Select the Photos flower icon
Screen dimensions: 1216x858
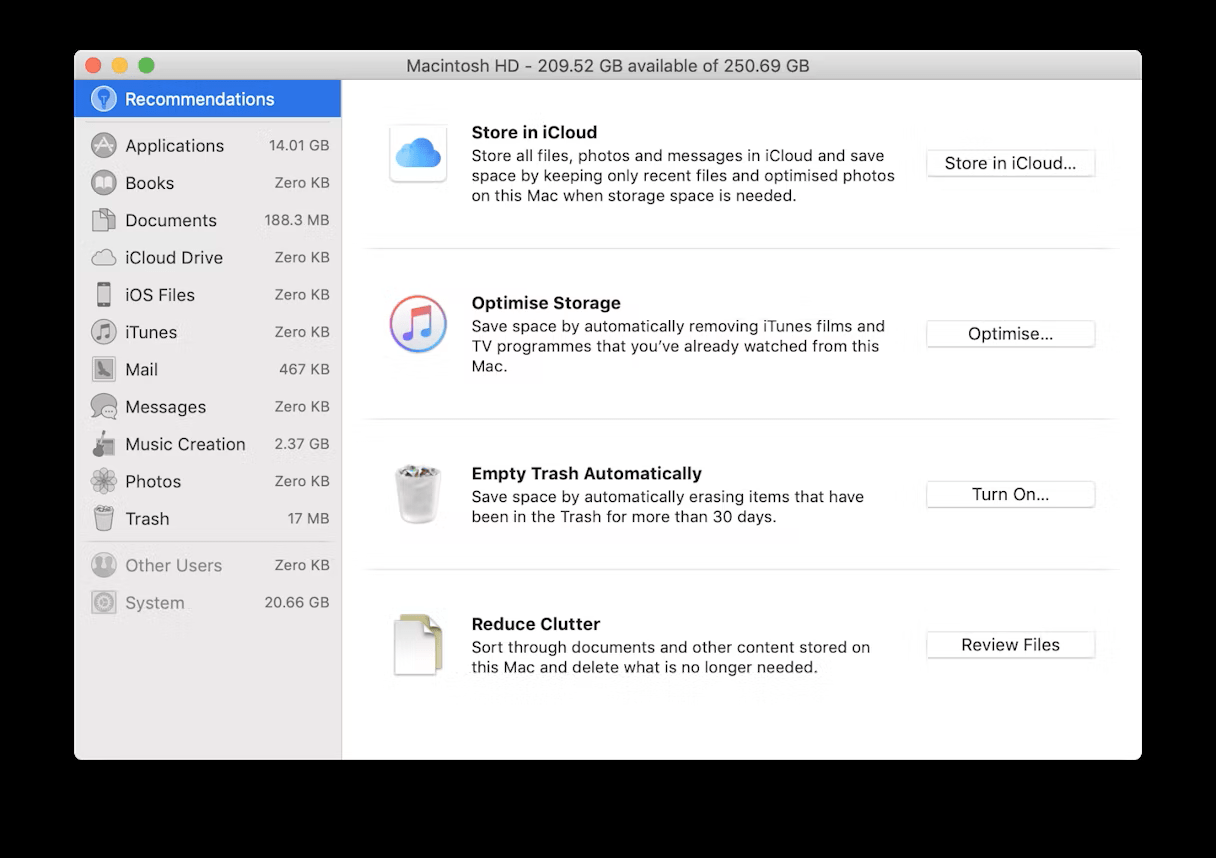point(104,481)
